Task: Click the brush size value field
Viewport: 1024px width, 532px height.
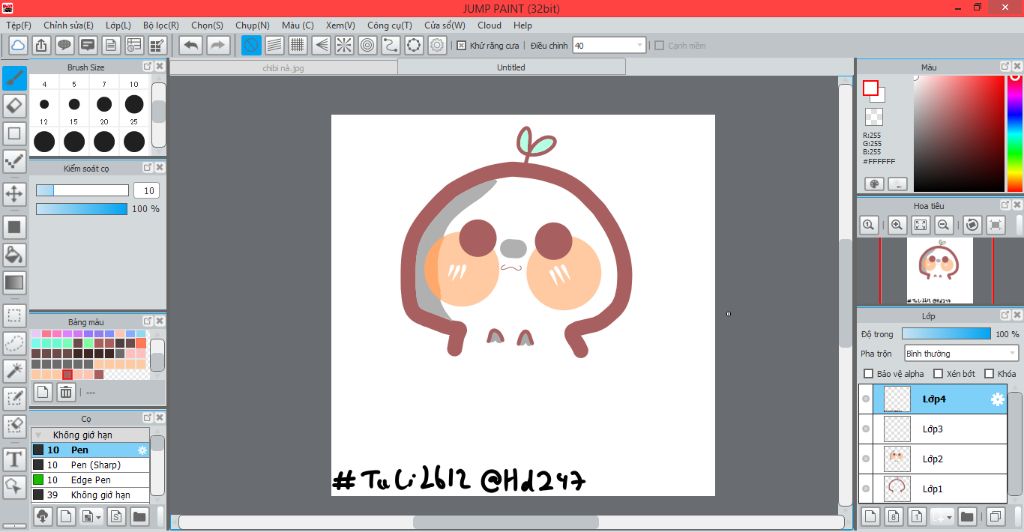Action: (146, 190)
